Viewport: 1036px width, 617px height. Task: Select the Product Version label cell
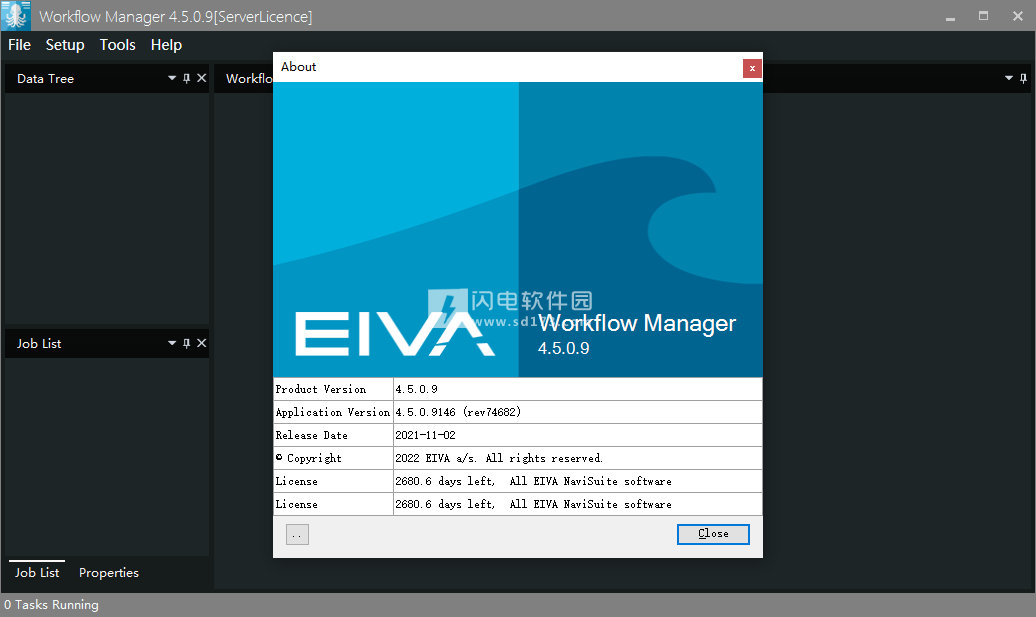[x=333, y=389]
